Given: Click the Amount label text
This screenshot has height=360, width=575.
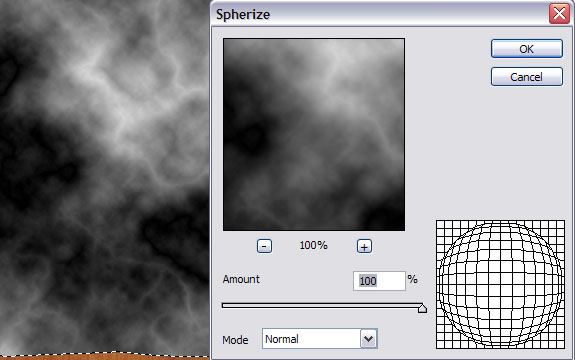Looking at the screenshot, I should (x=241, y=279).
